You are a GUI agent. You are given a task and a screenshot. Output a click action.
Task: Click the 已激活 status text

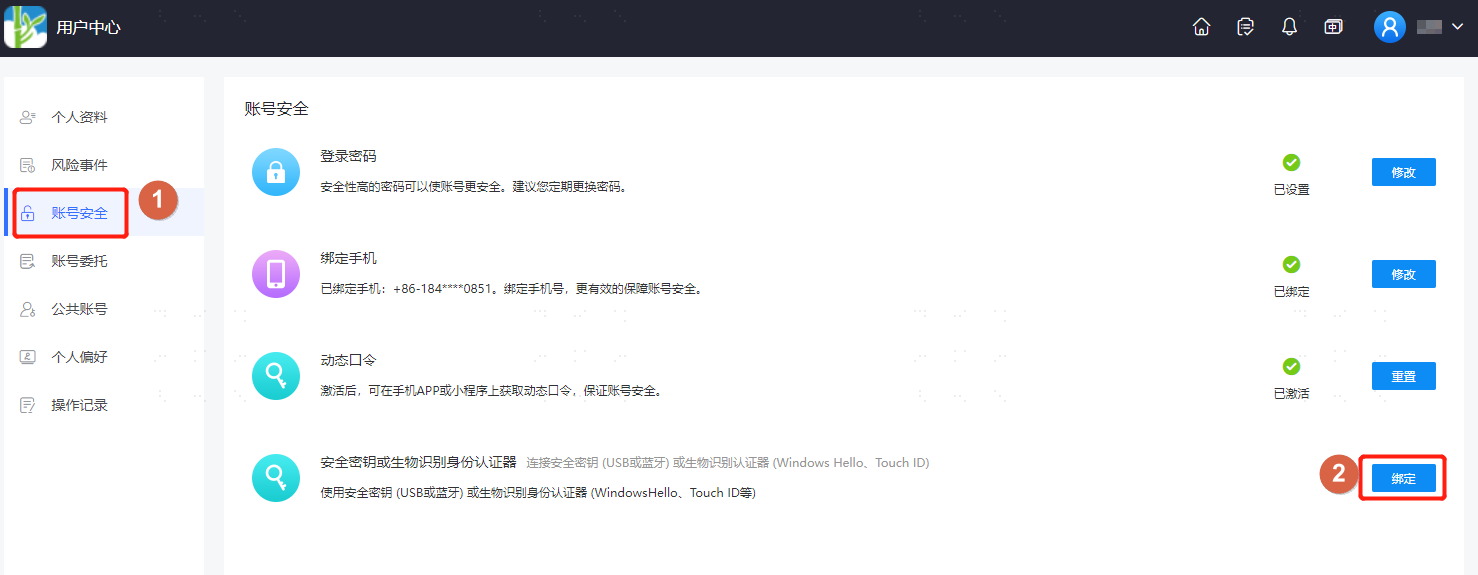pos(1291,394)
